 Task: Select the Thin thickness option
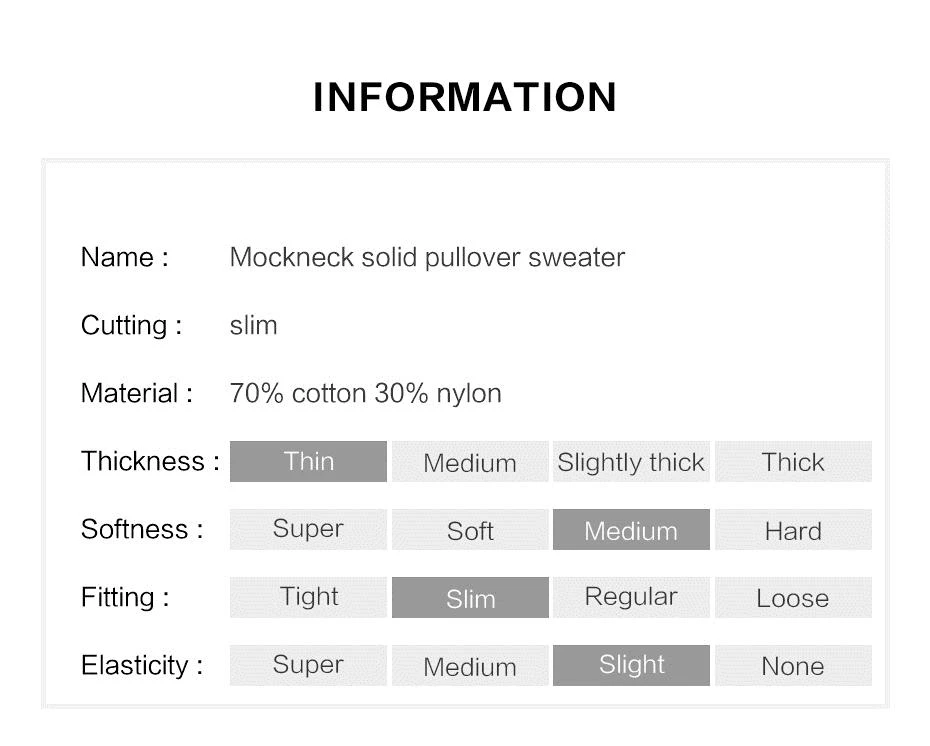pos(308,461)
